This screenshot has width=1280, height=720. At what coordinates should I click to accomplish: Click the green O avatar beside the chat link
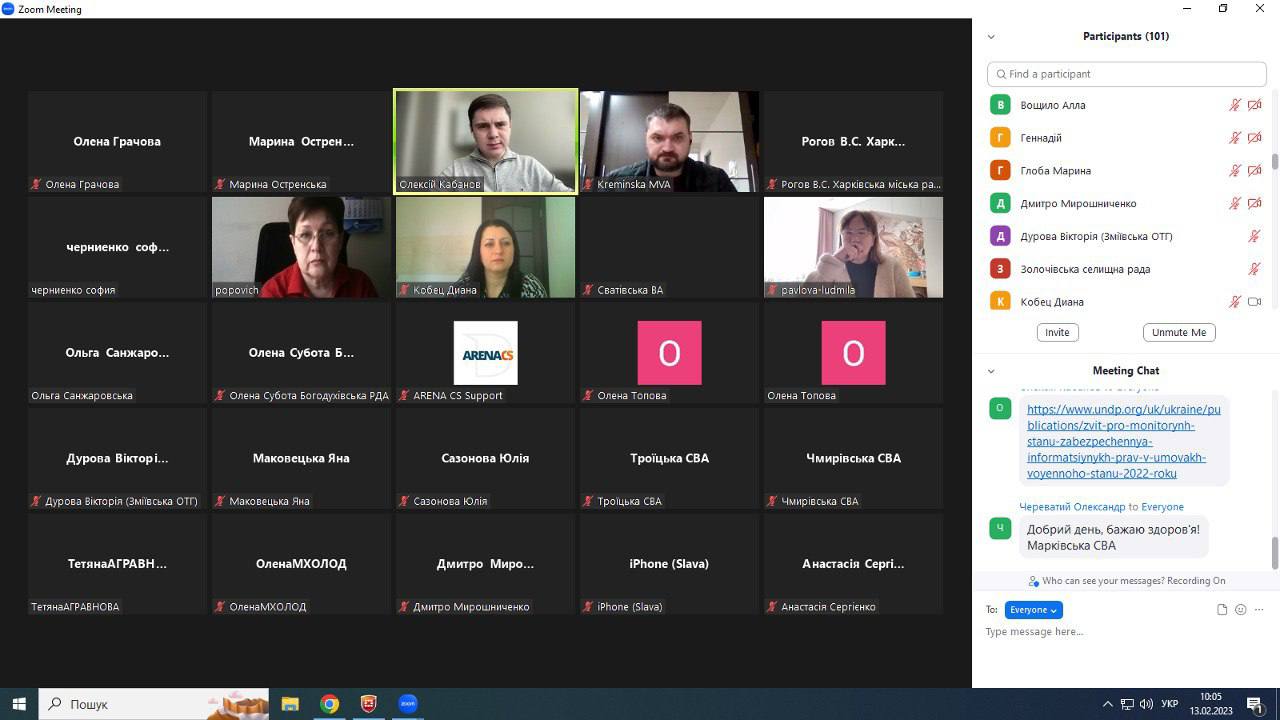pyautogui.click(x=1000, y=408)
